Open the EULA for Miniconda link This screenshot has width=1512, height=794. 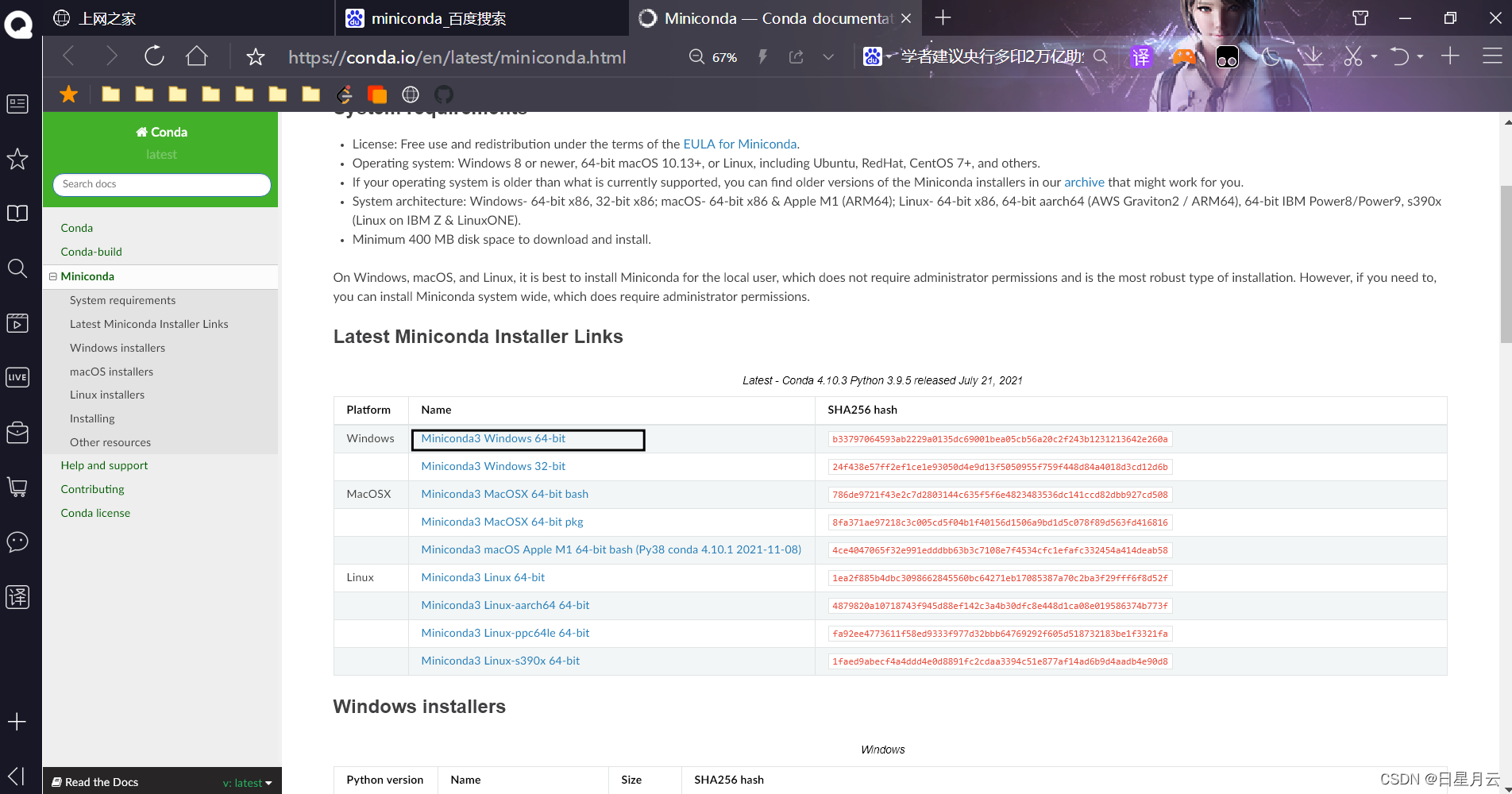click(740, 144)
